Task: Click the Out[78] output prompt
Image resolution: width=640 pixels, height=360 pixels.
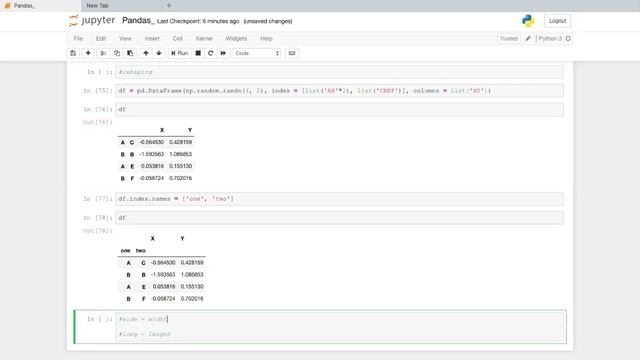Action: coord(98,231)
